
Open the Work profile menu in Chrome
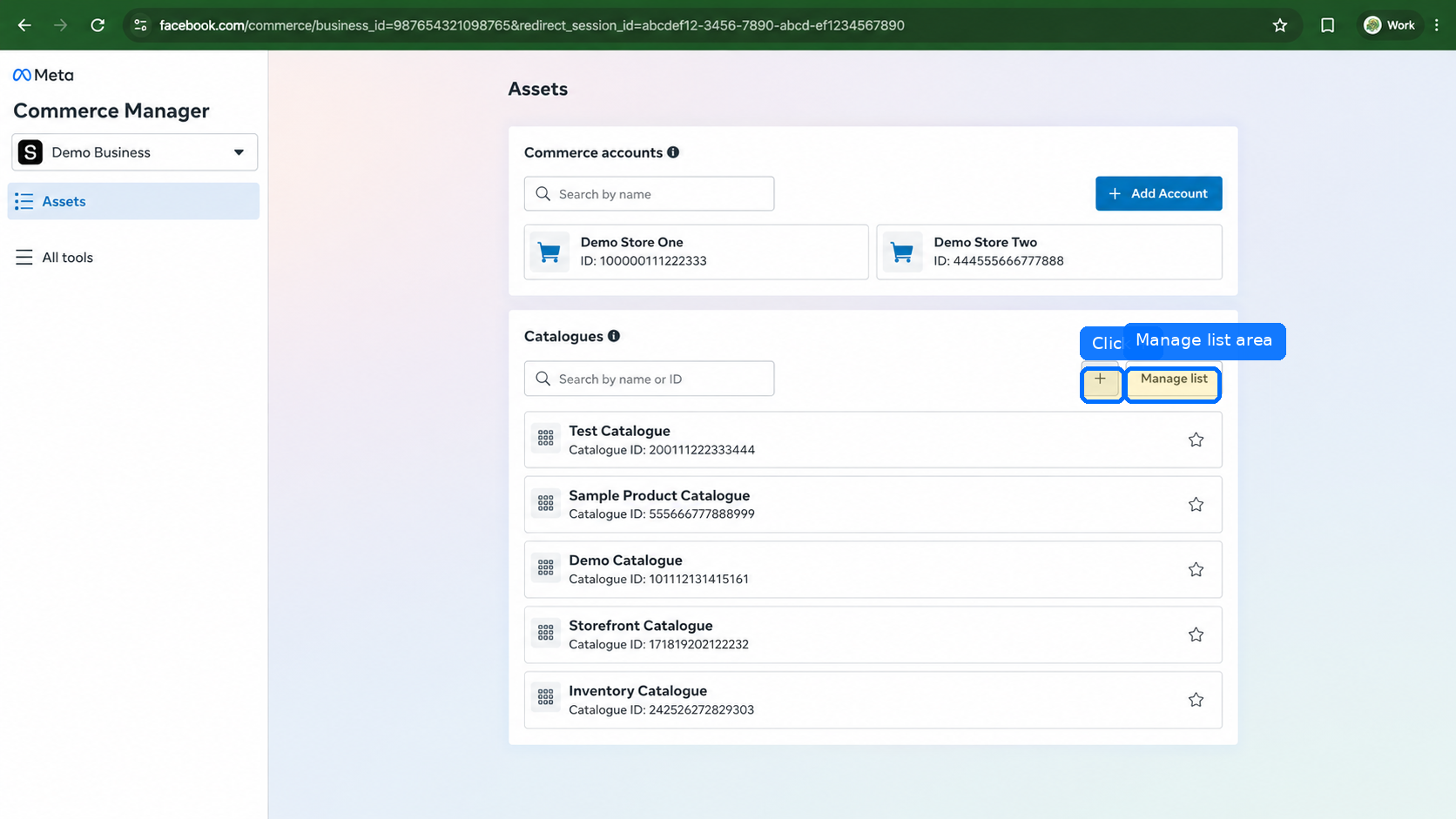[1390, 25]
